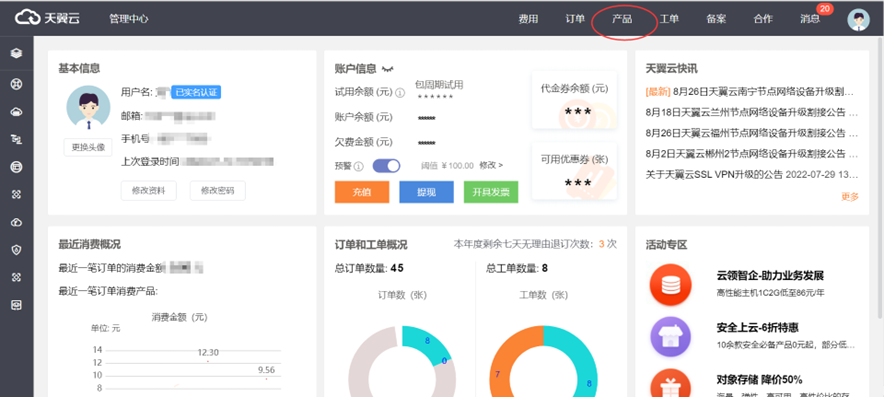Click the 代金券余额 (元) card

coord(574,100)
